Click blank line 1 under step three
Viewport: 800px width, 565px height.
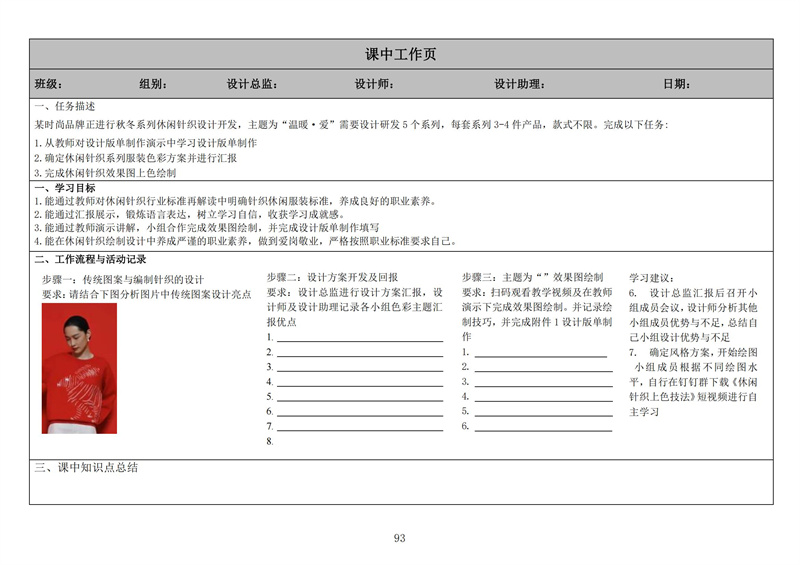pyautogui.click(x=541, y=354)
